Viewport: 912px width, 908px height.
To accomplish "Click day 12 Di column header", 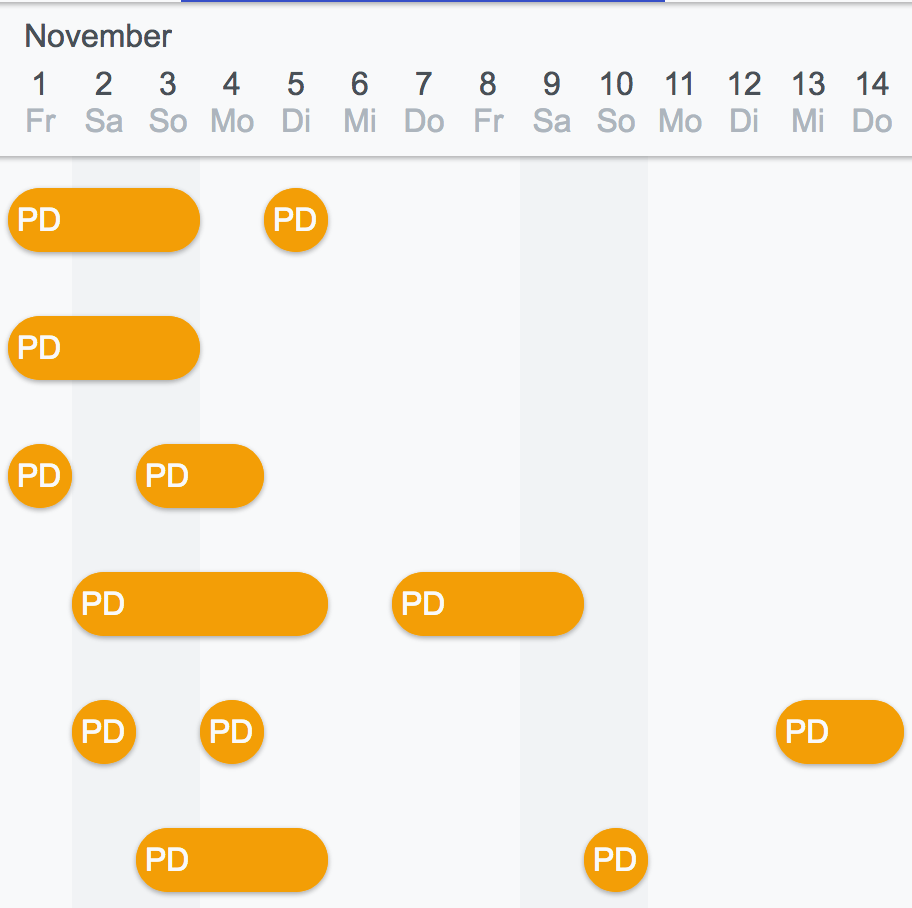I will [744, 102].
